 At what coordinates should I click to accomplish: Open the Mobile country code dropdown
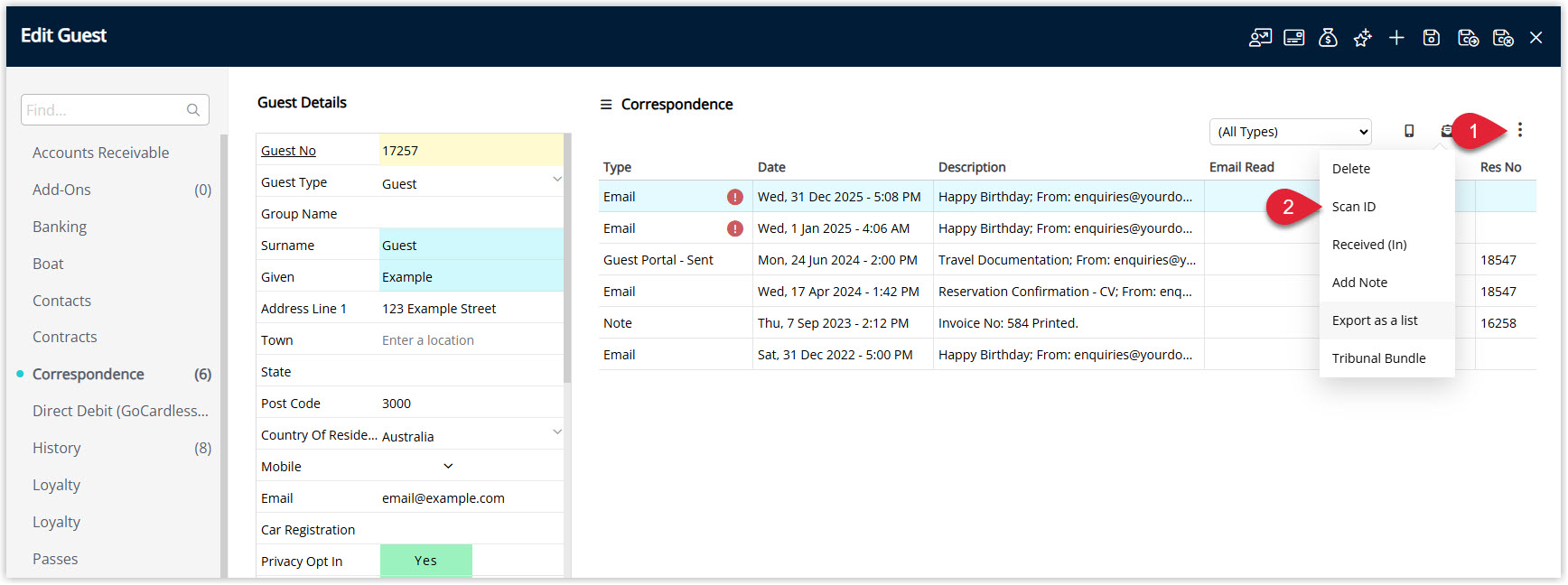point(448,466)
